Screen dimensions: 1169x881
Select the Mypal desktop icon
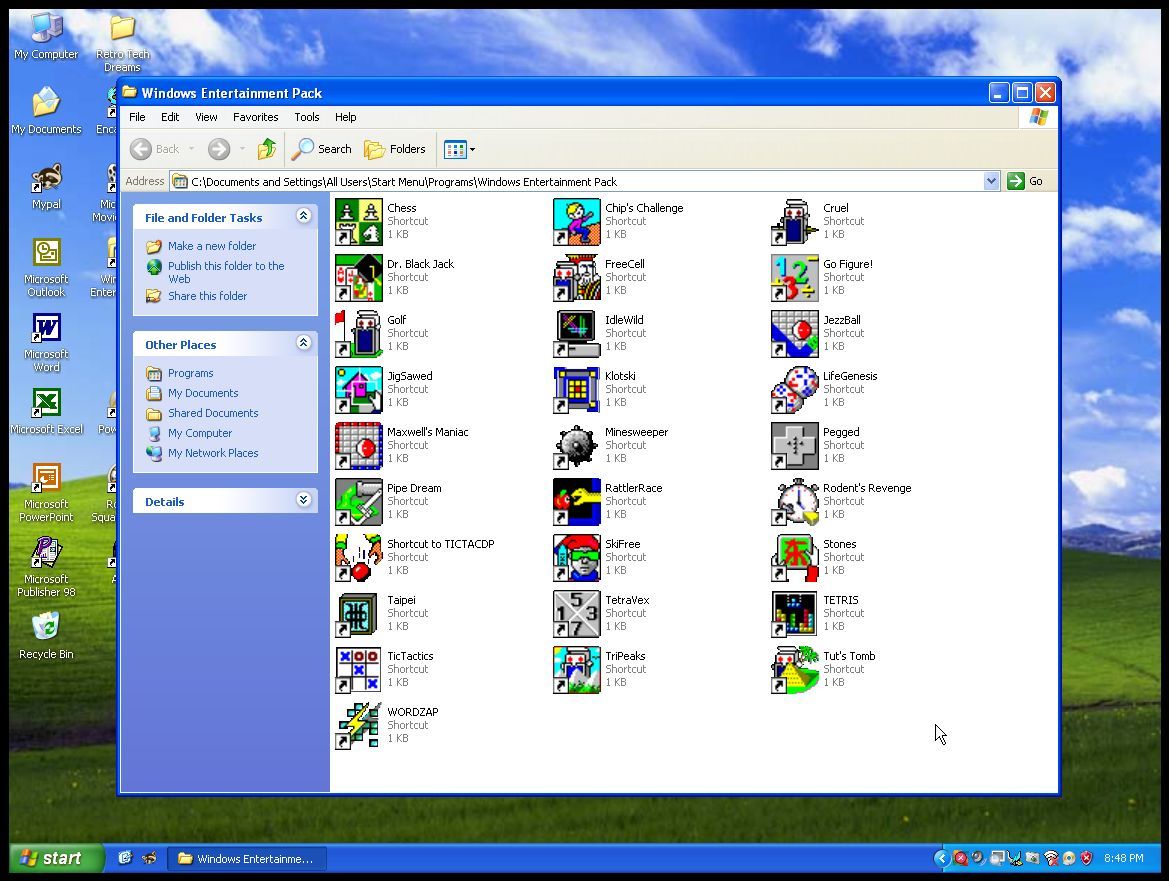tap(46, 187)
